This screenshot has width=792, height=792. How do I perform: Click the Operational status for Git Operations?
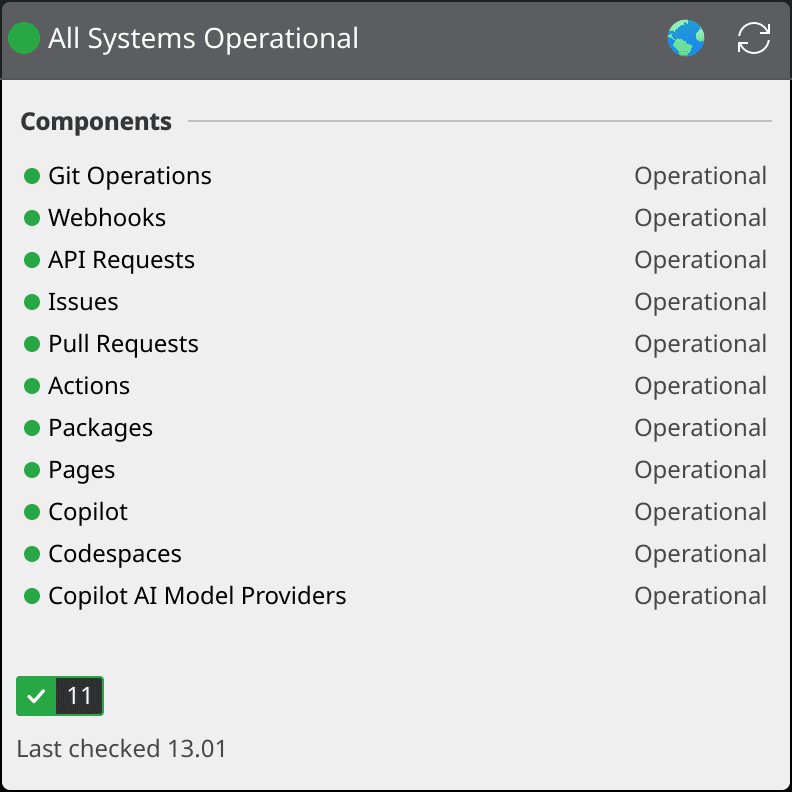click(x=701, y=176)
